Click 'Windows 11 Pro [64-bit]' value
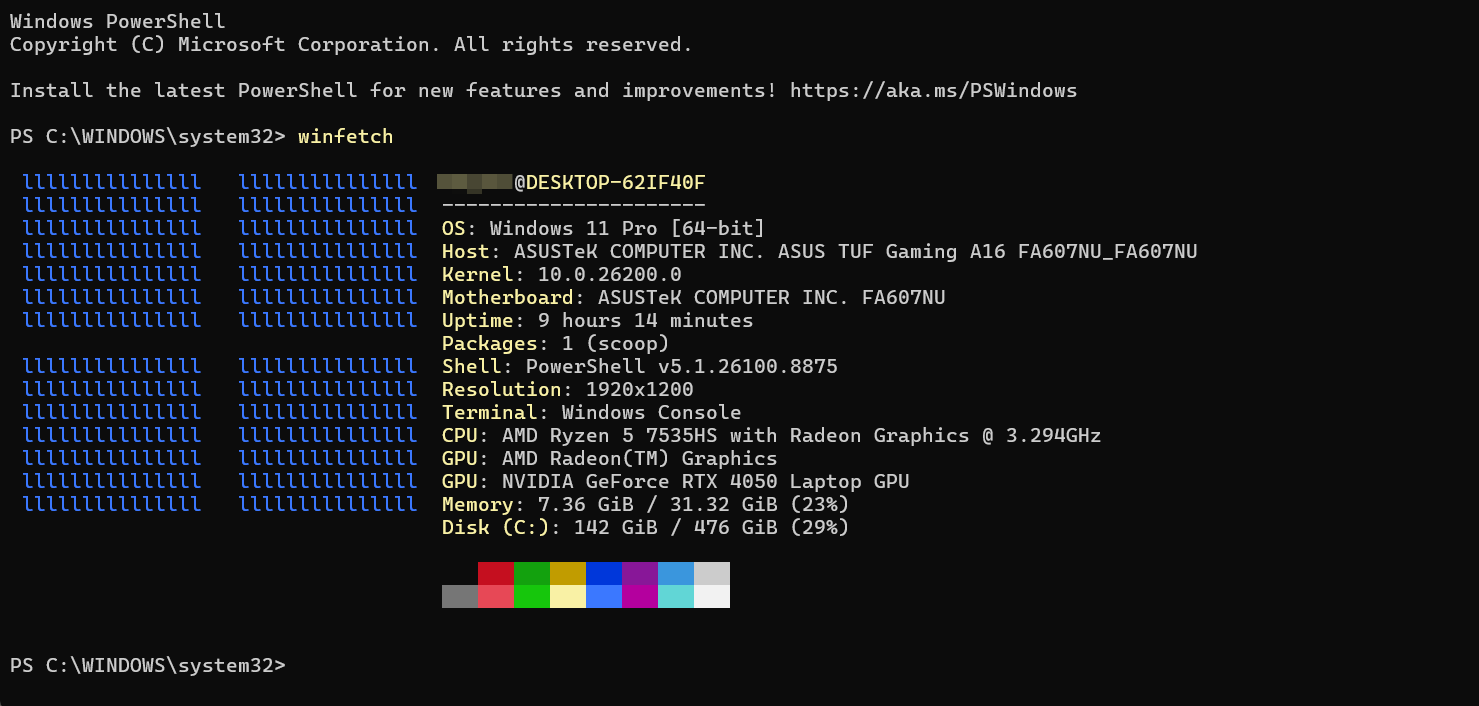This screenshot has width=1479, height=706. pos(627,229)
